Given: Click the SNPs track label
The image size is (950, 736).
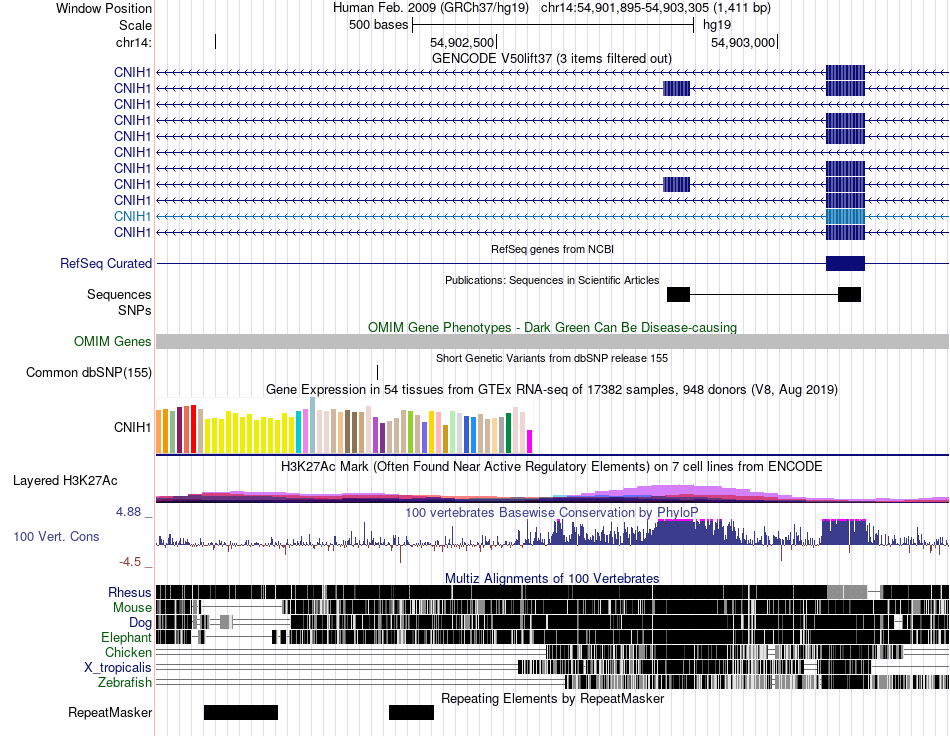Looking at the screenshot, I should coord(135,310).
